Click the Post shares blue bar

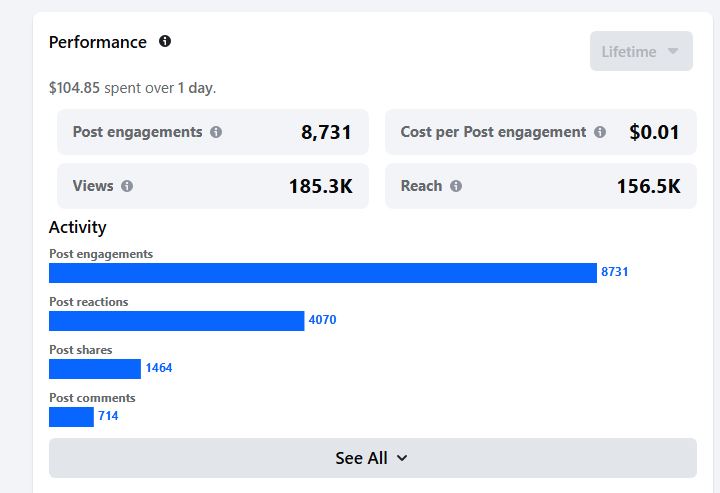[x=95, y=369]
